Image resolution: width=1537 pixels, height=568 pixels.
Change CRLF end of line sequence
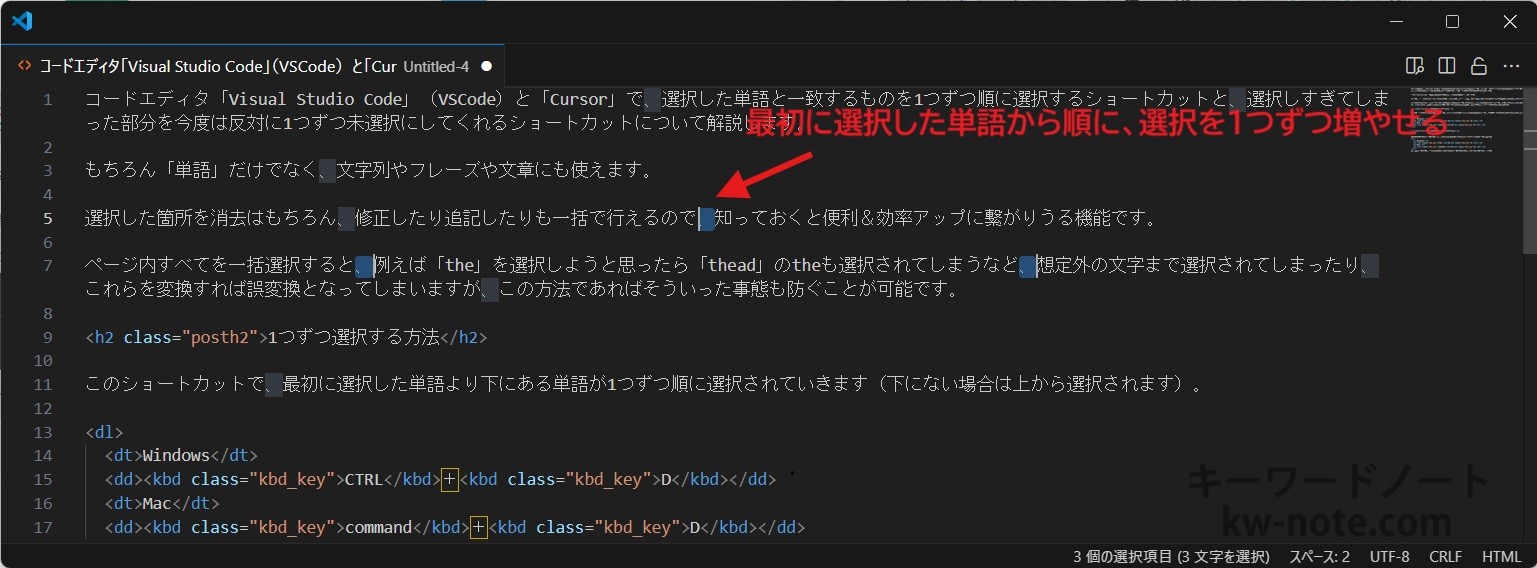pyautogui.click(x=1445, y=556)
